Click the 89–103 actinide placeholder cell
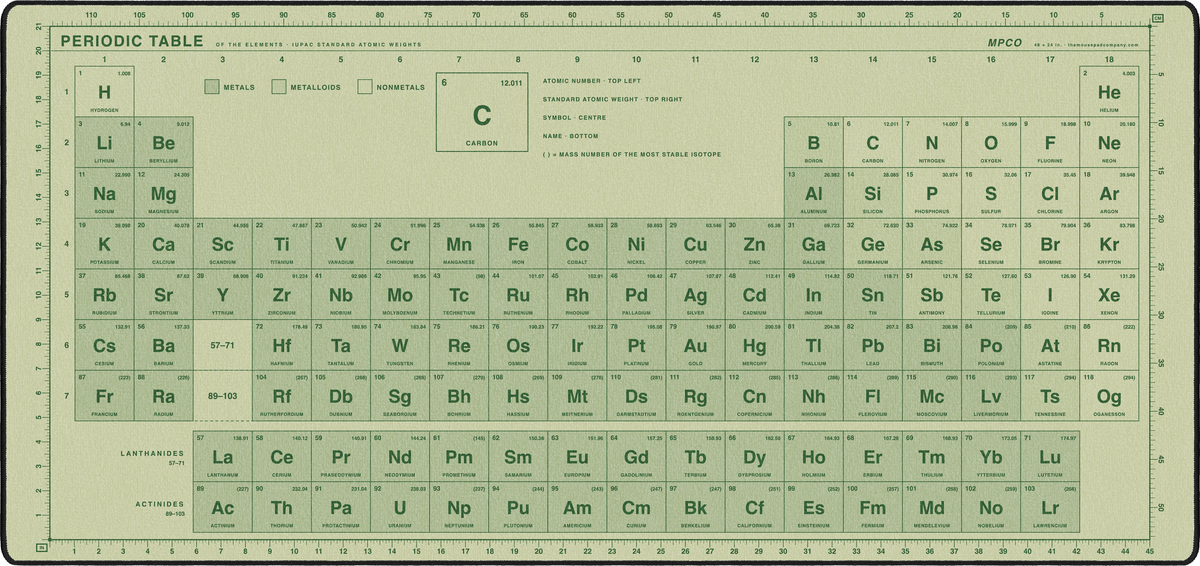 (222, 396)
